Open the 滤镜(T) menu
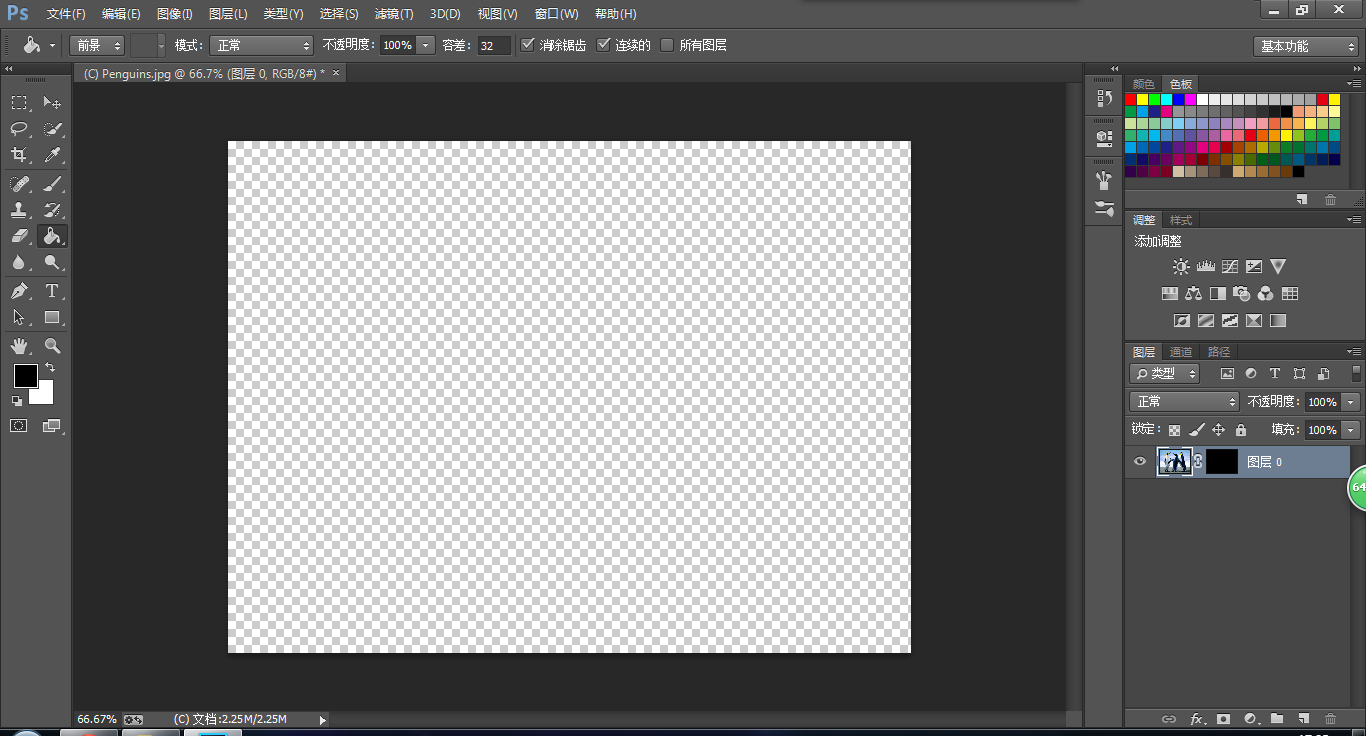 pos(394,14)
